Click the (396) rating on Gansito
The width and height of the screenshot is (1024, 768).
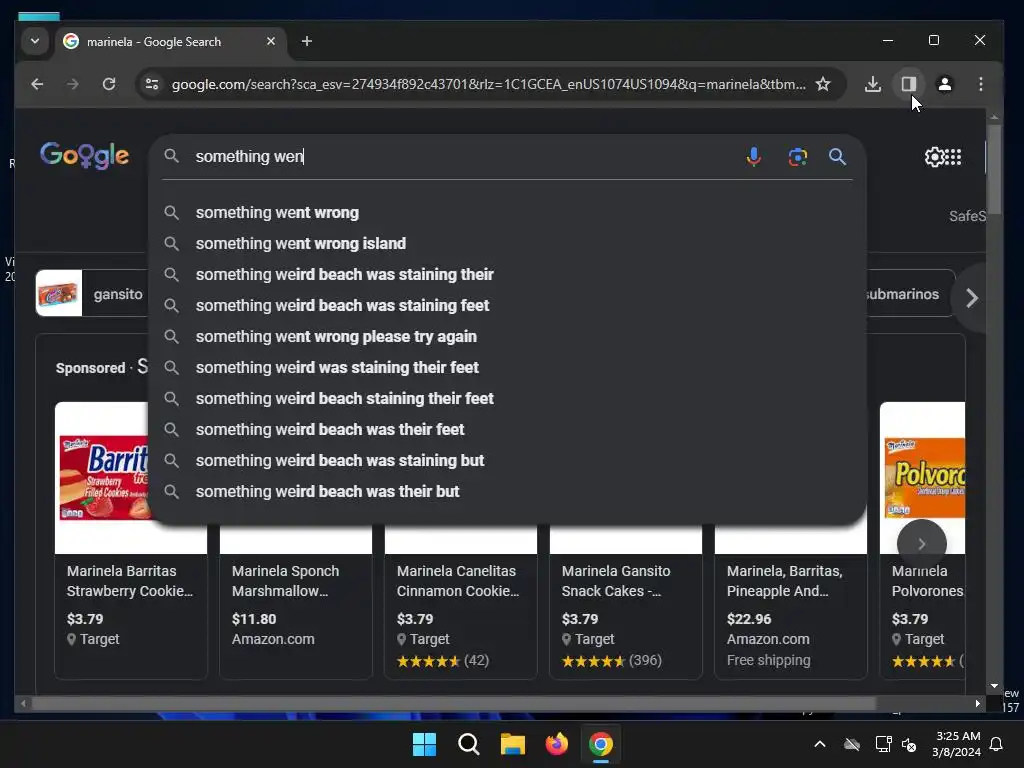coord(645,660)
